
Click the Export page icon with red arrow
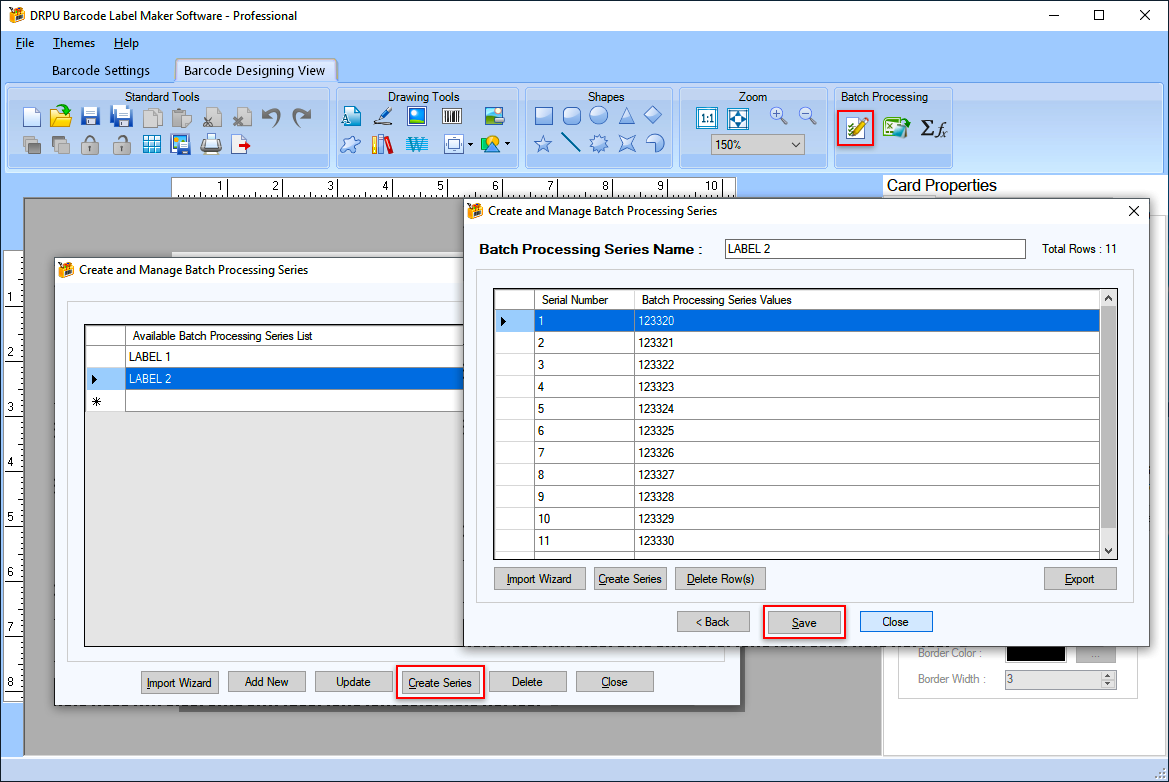coord(240,144)
